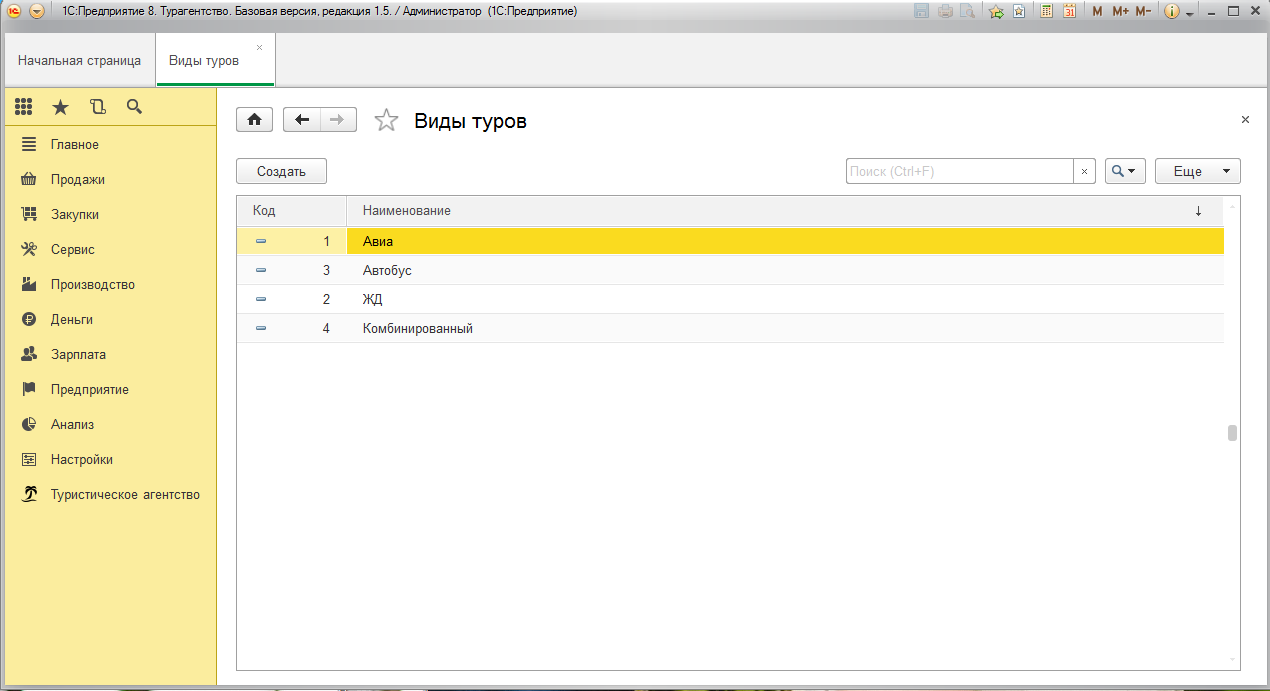Click the M- memory subtract button
The image size is (1270, 691).
(1144, 11)
